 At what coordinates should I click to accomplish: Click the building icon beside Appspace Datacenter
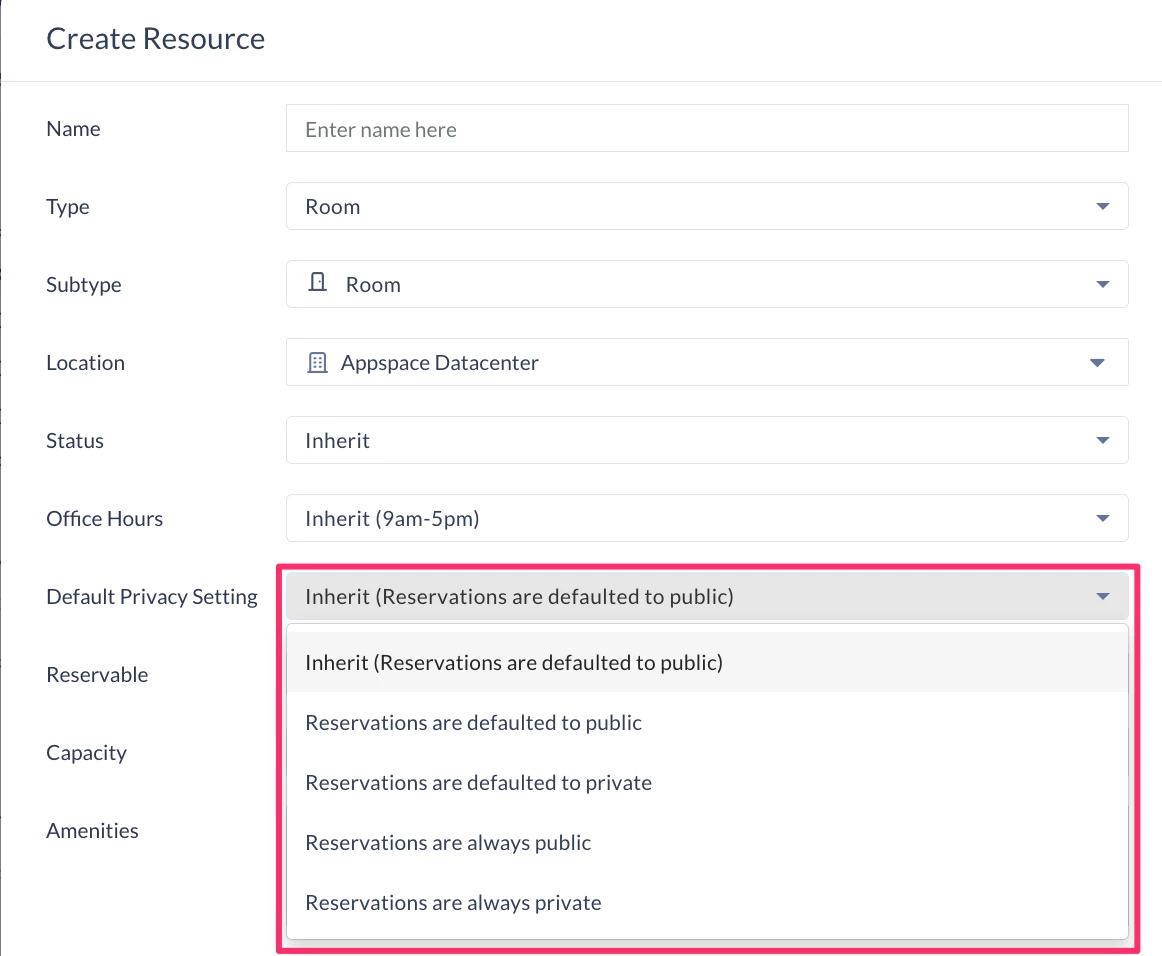click(317, 362)
